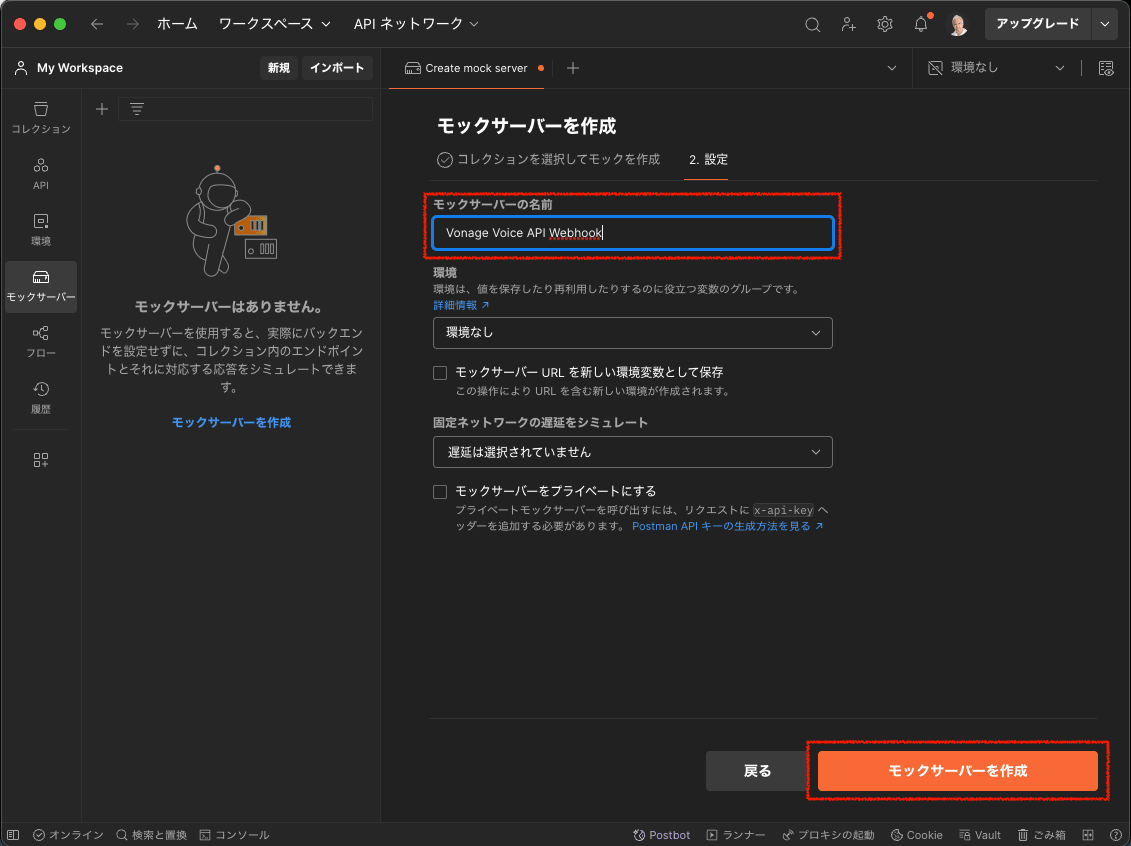The height and width of the screenshot is (846, 1131).
Task: Open the Cookie manager in the status bar
Action: pos(916,834)
